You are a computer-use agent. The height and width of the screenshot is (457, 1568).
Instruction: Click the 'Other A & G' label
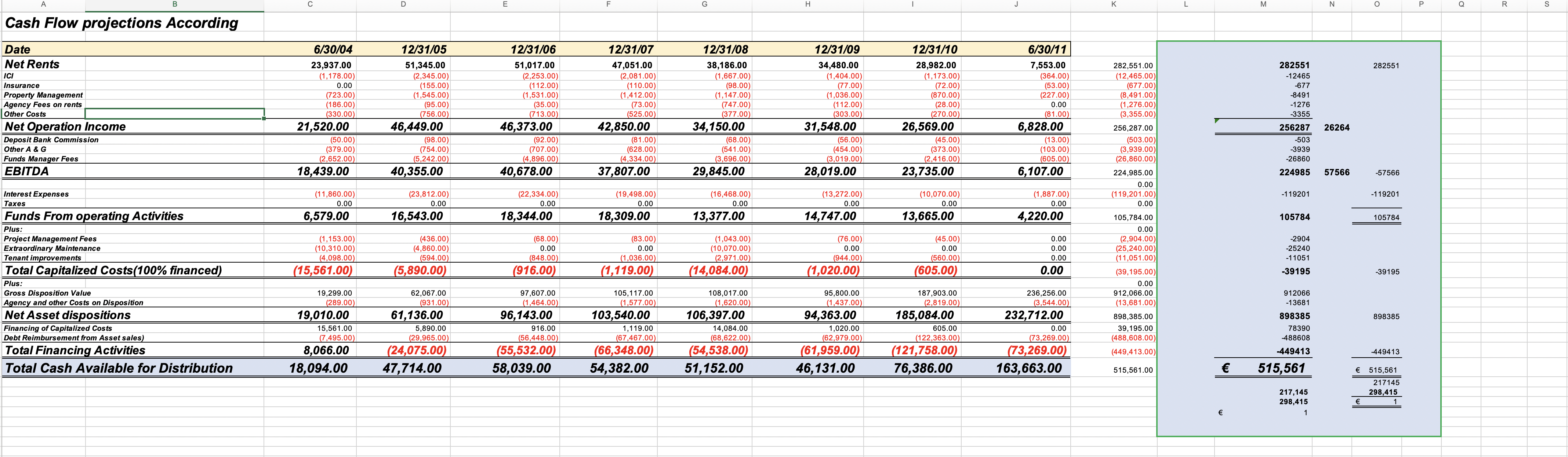(25, 149)
